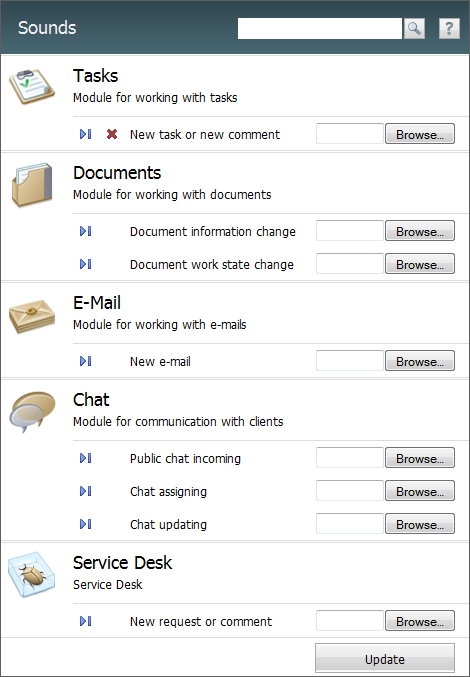The width and height of the screenshot is (470, 677).
Task: Click the magnifier search icon
Action: (414, 28)
